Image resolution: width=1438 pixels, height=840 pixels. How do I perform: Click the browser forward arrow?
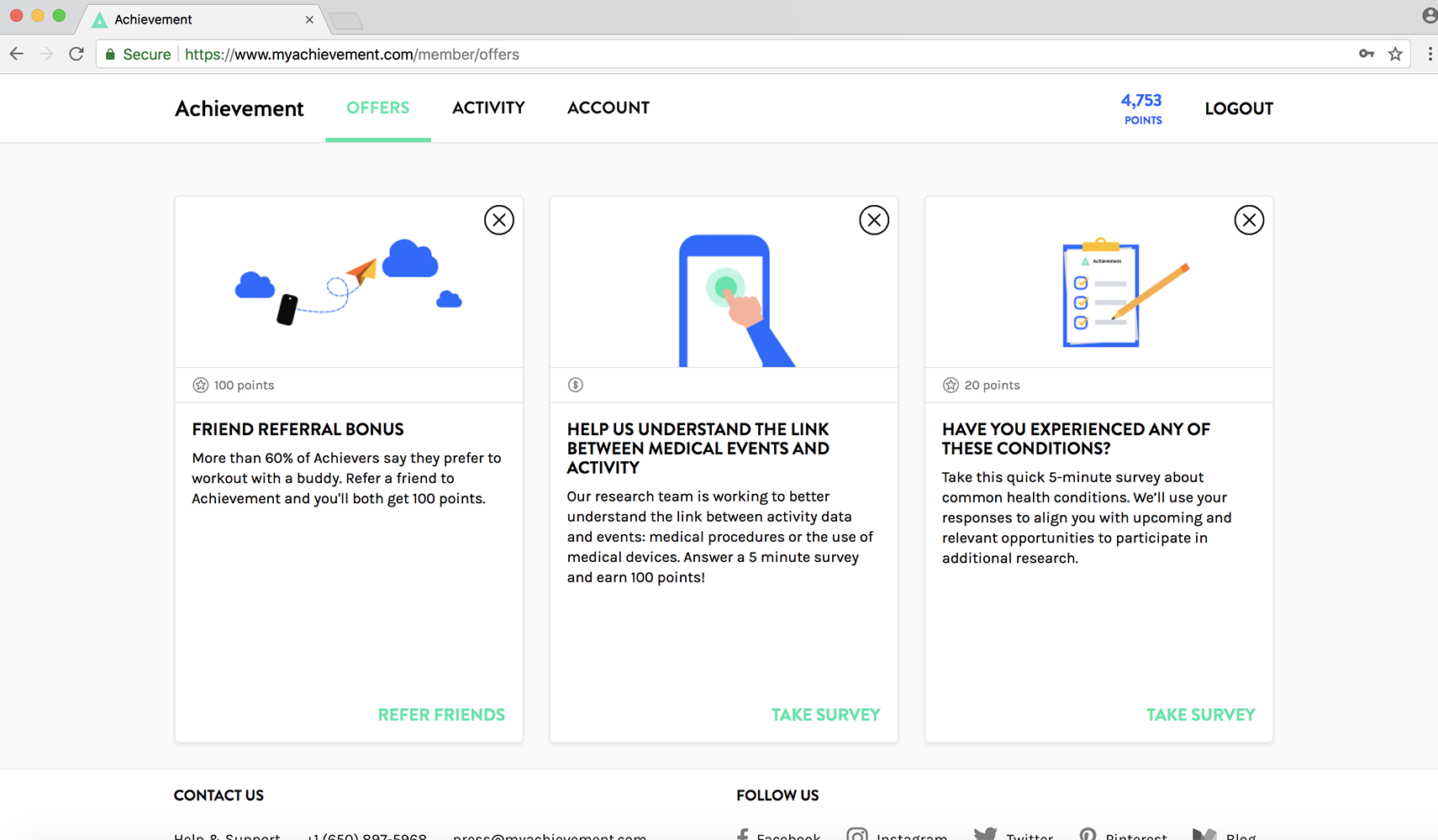click(x=46, y=54)
